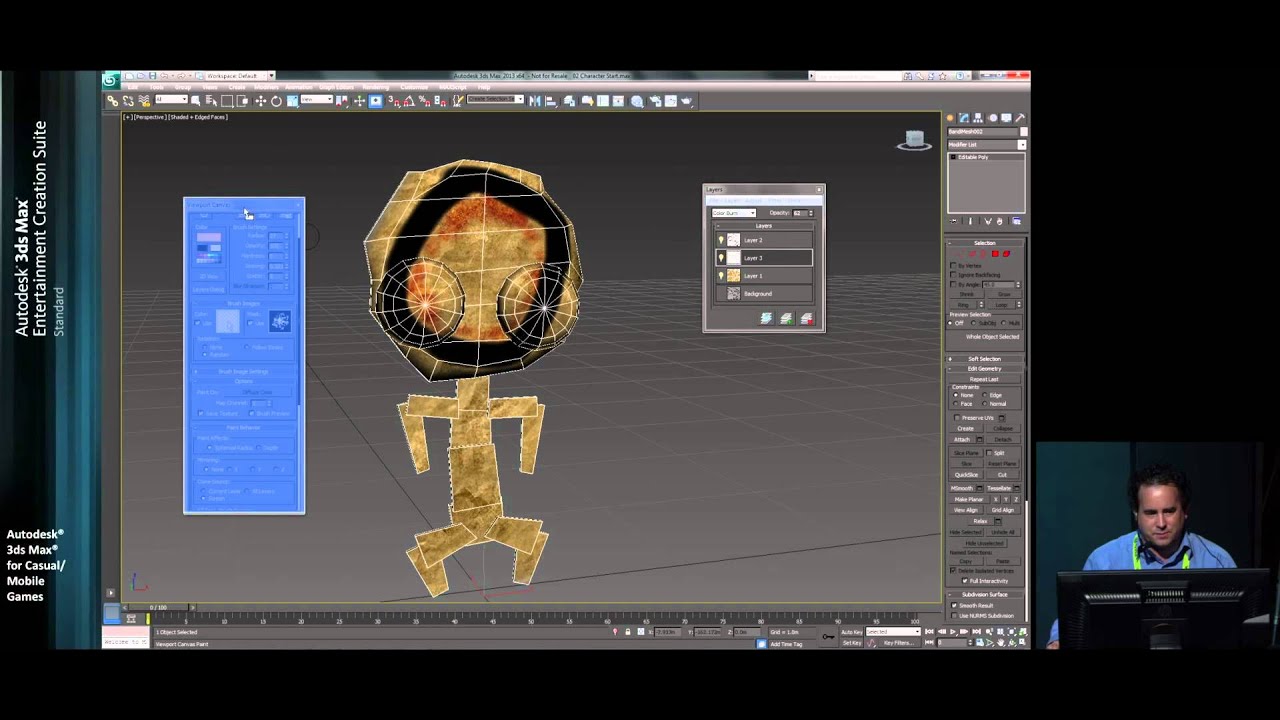
Task: Check the By Vertex option
Action: tap(952, 266)
